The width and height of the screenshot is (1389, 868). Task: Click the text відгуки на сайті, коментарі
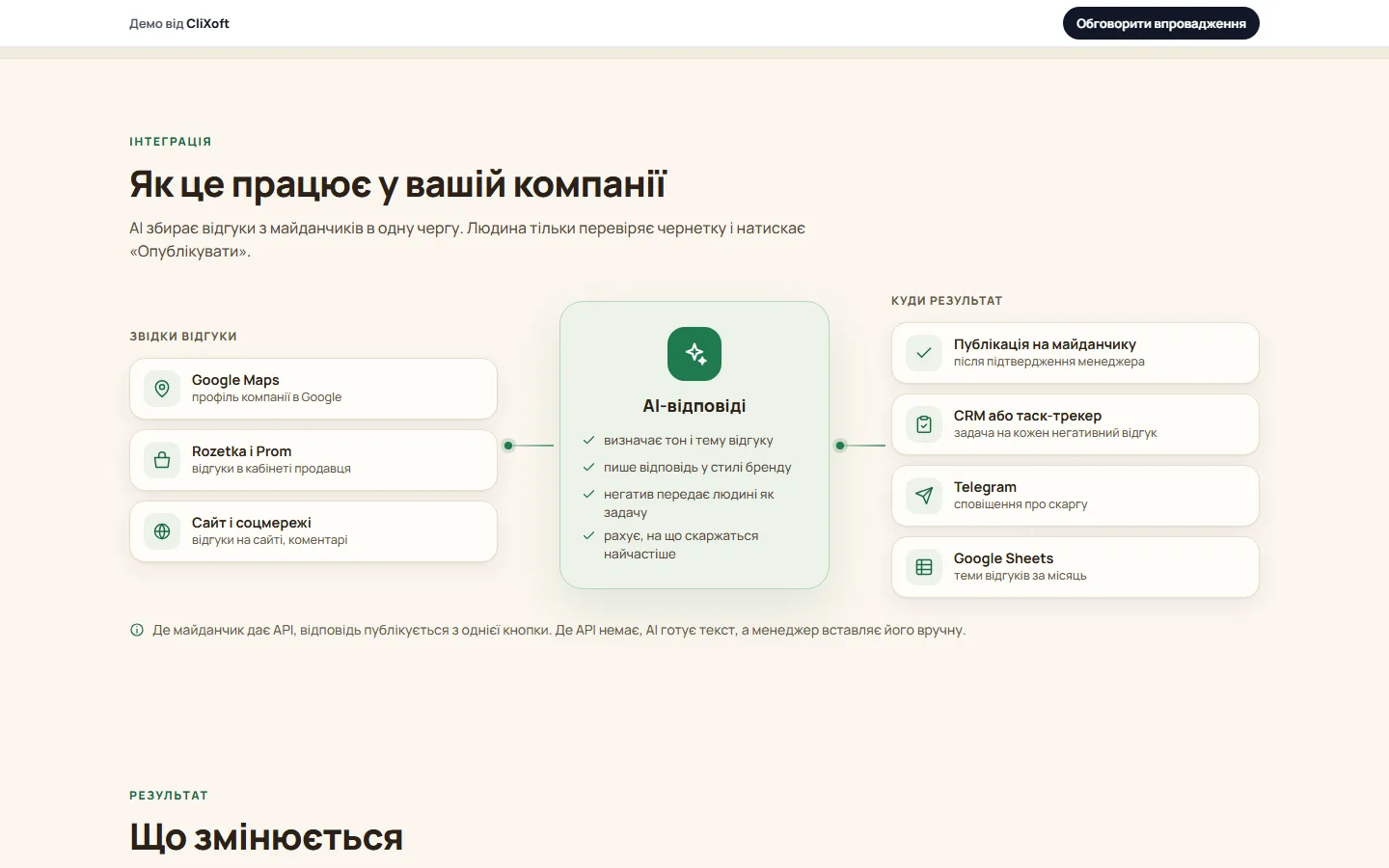click(269, 540)
